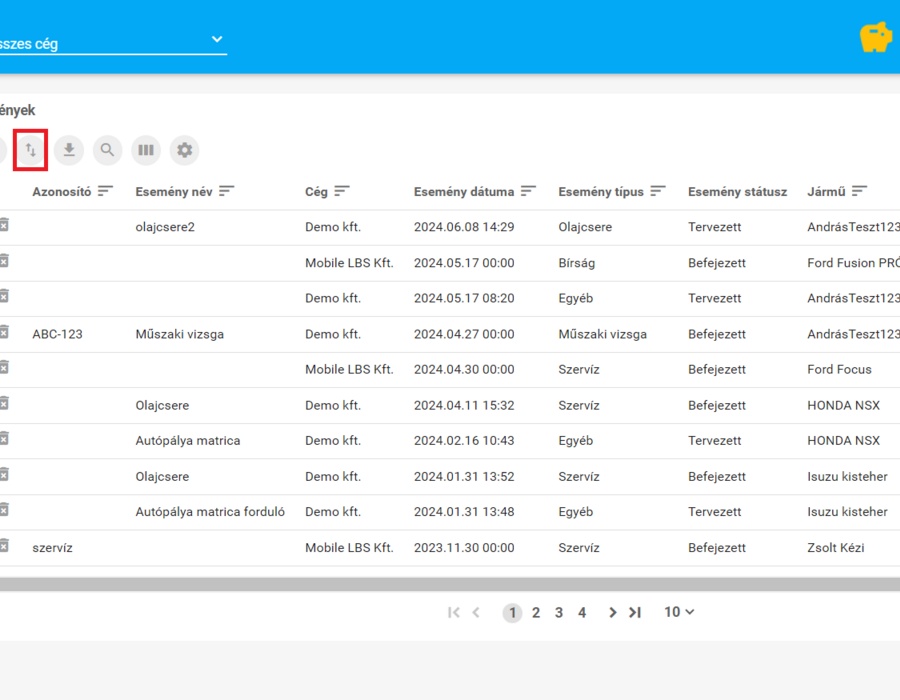Go to page 3
The image size is (900, 700).
click(559, 613)
